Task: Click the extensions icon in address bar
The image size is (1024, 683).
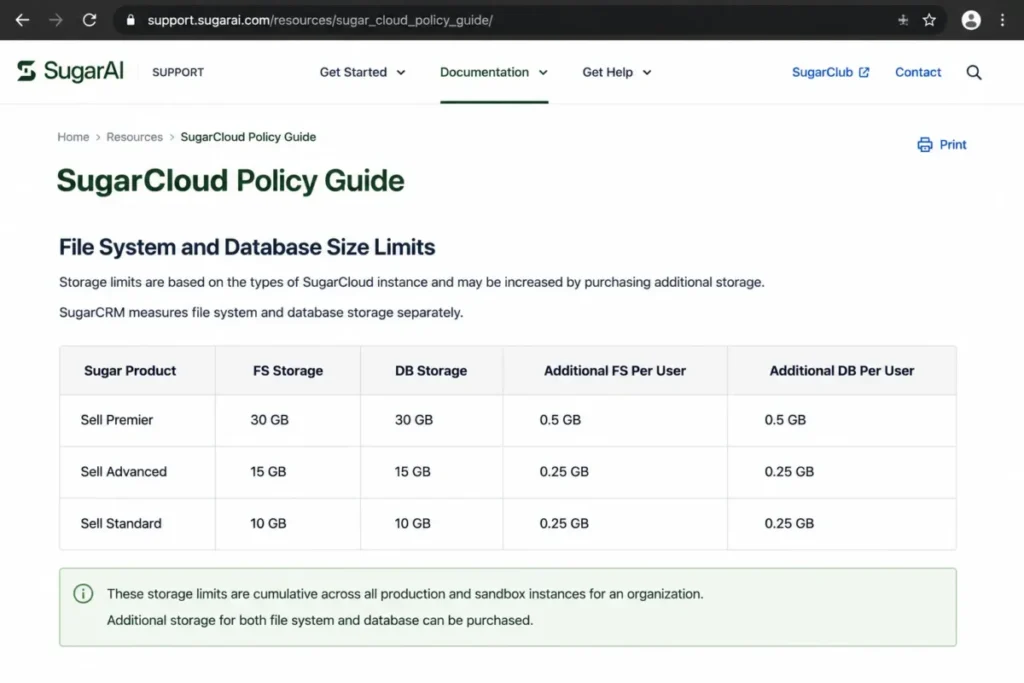Action: (x=903, y=20)
